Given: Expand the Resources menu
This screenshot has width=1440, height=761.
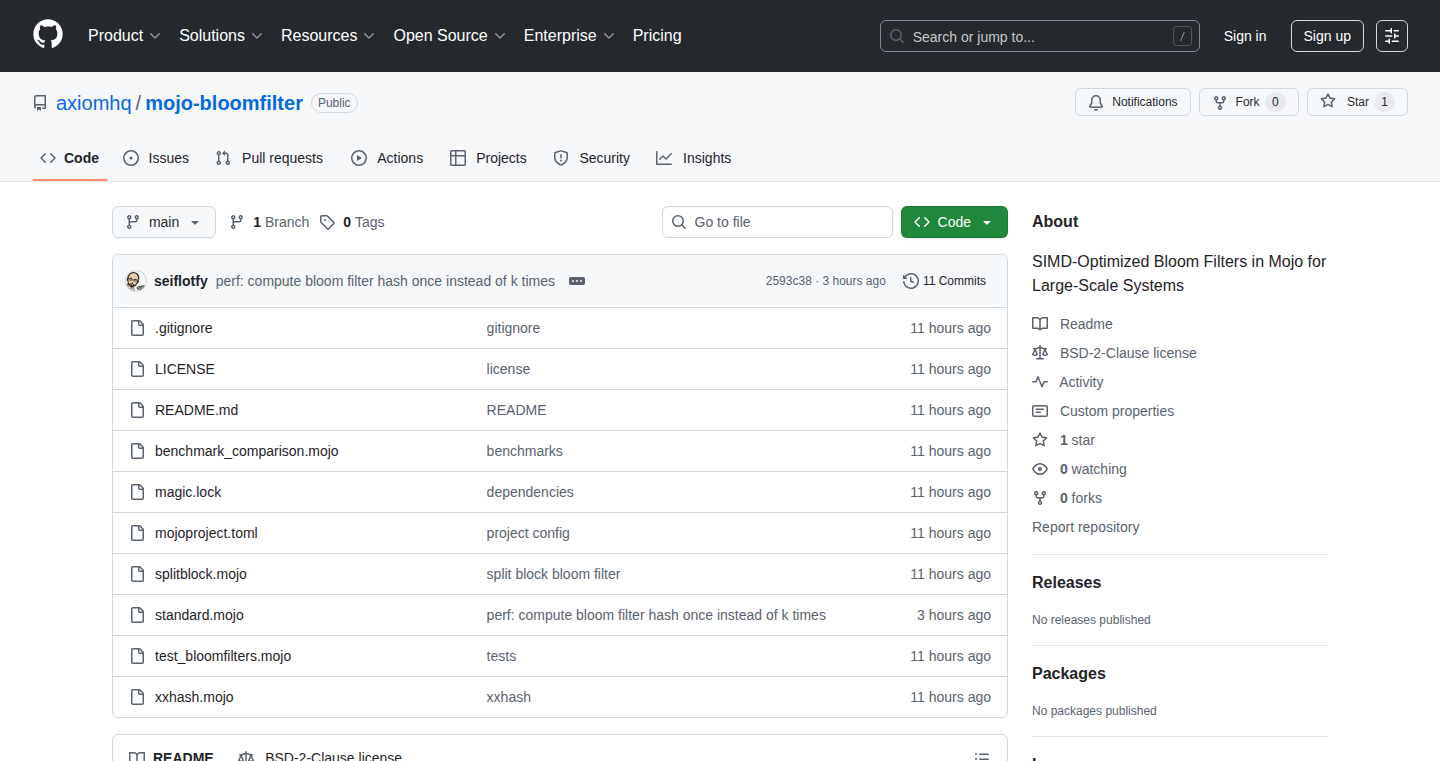Looking at the screenshot, I should tap(328, 36).
